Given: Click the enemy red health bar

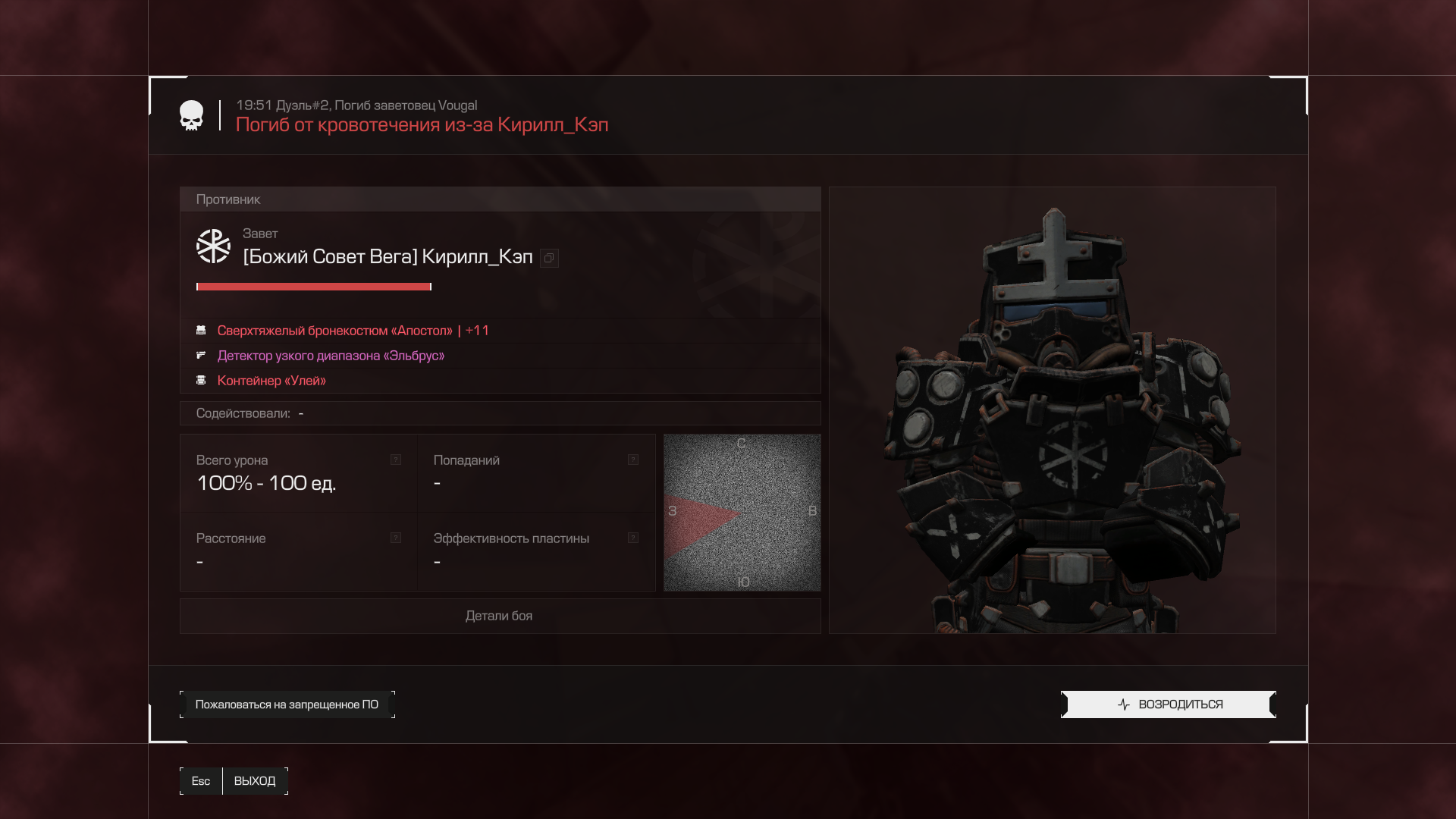Looking at the screenshot, I should (x=314, y=287).
